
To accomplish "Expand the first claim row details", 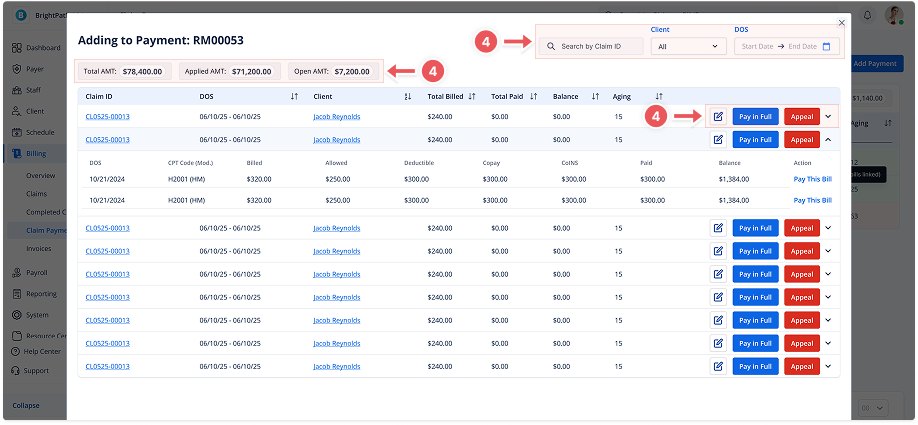I will tap(829, 117).
